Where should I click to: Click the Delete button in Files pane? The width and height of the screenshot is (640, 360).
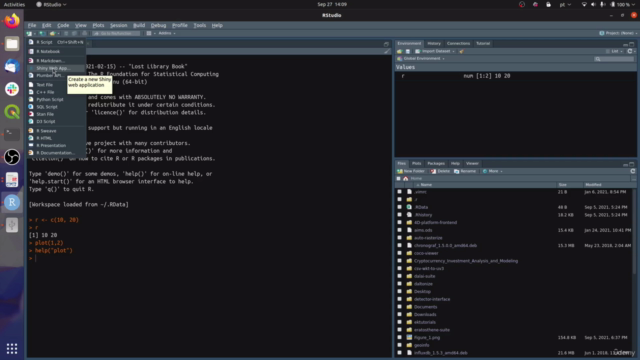440,171
